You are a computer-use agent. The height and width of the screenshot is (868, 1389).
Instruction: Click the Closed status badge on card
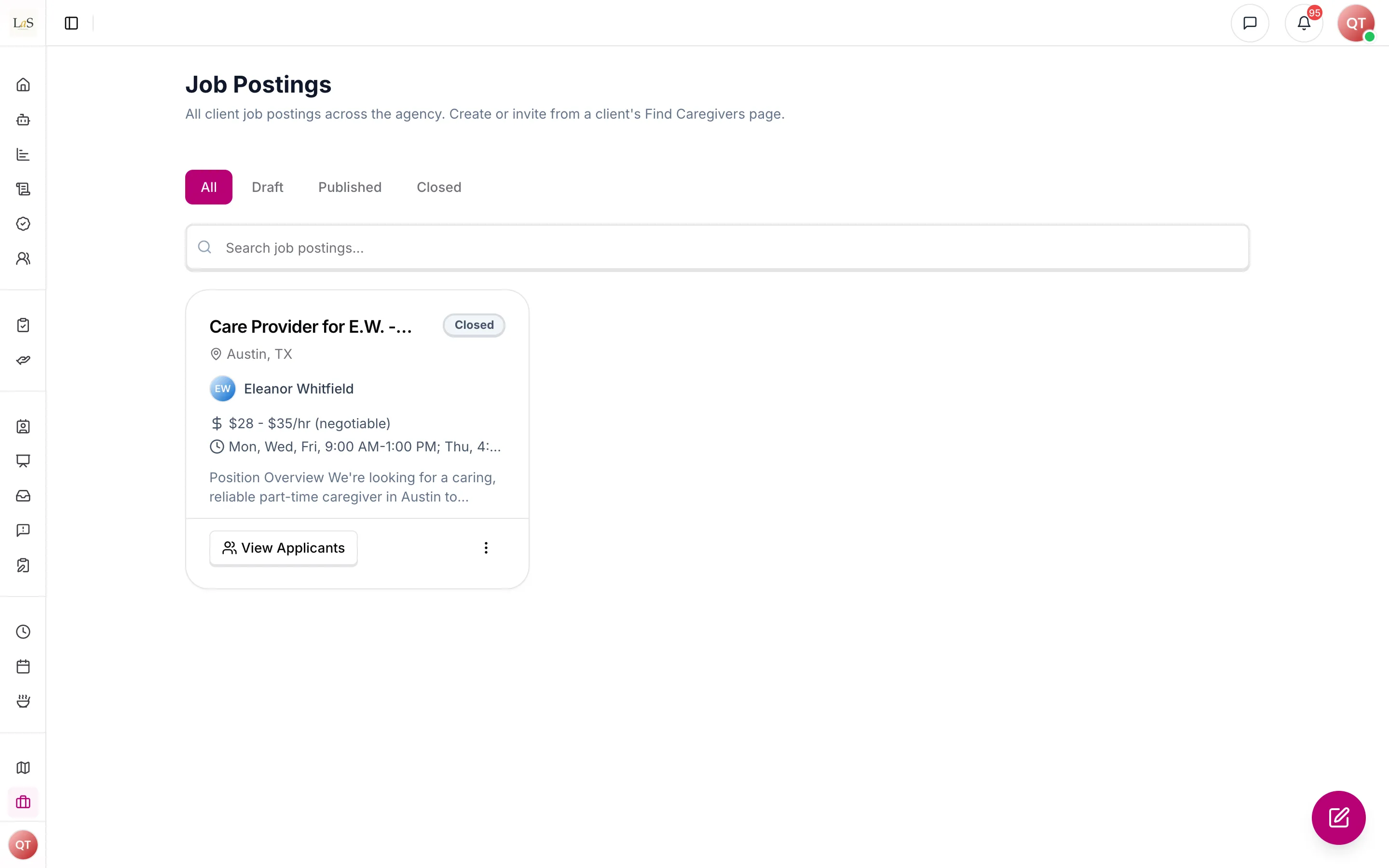pyautogui.click(x=474, y=325)
